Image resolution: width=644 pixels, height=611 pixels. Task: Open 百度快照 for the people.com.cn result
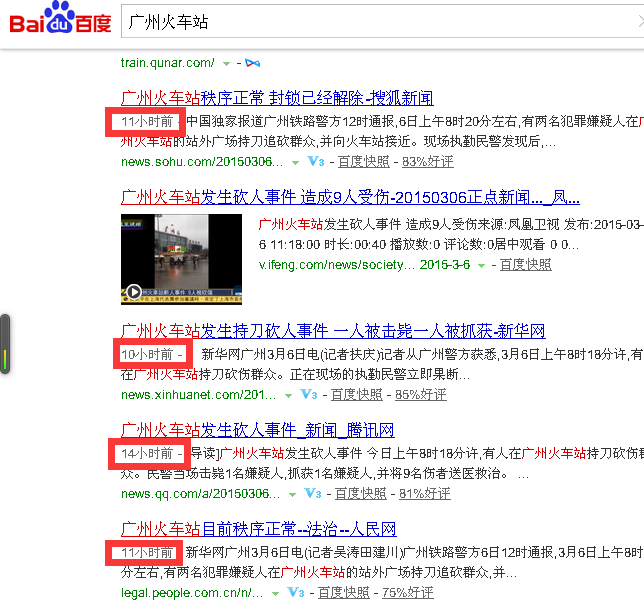[343, 593]
